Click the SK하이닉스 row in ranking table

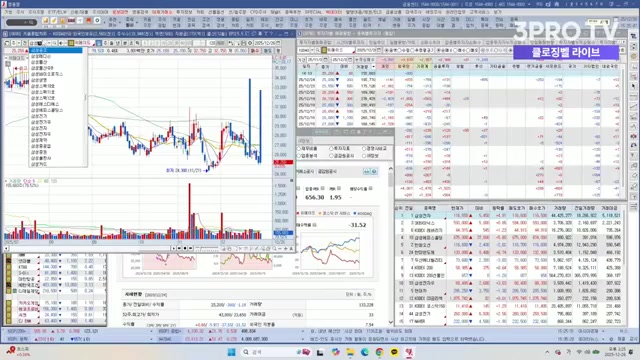(509, 223)
